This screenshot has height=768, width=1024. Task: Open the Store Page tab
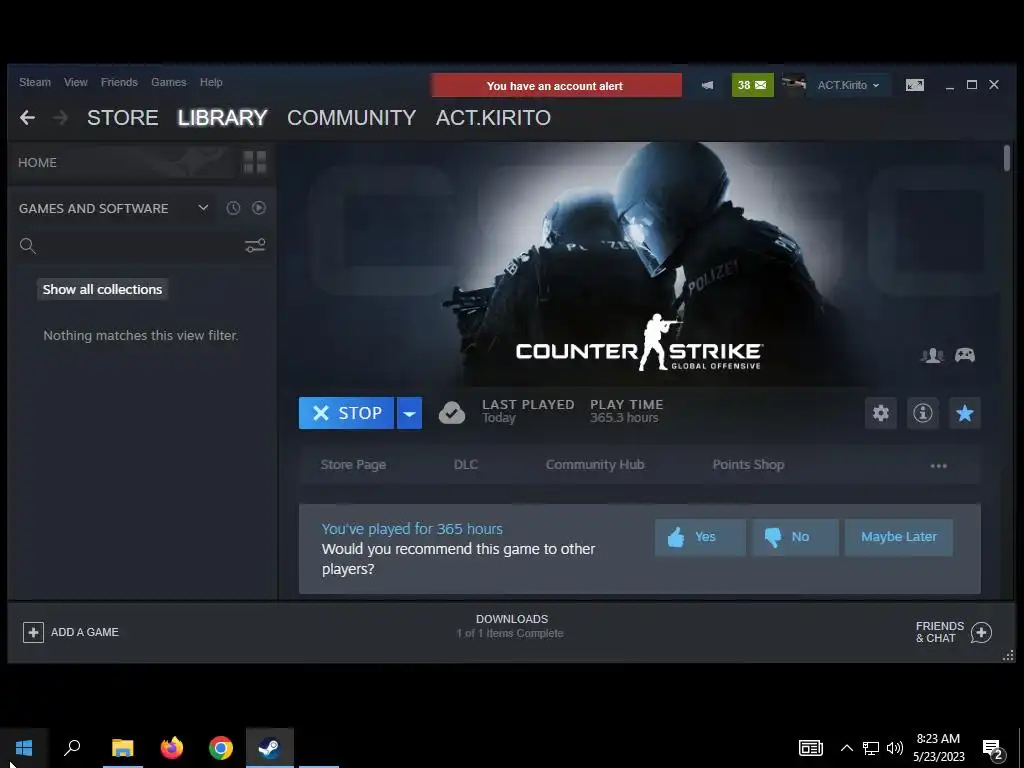[x=353, y=464]
